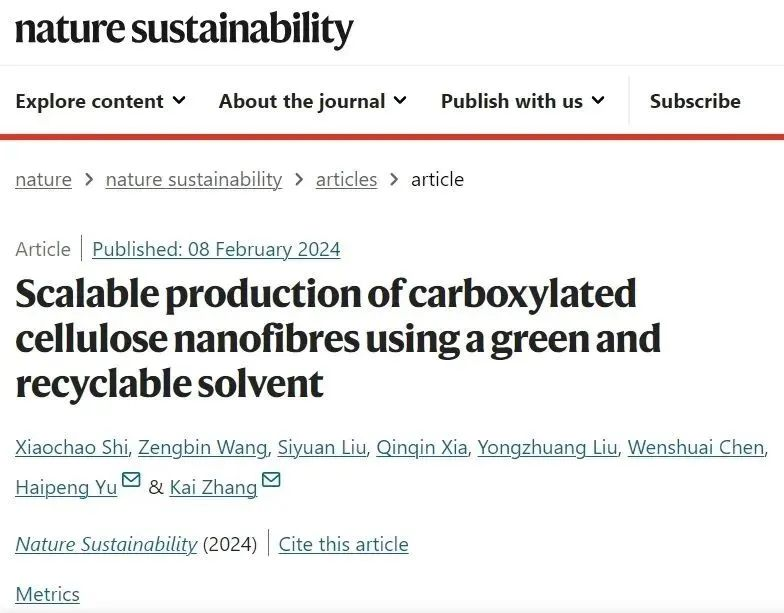
Task: Click the envelope icon beside Haipeng Yu
Action: click(131, 482)
